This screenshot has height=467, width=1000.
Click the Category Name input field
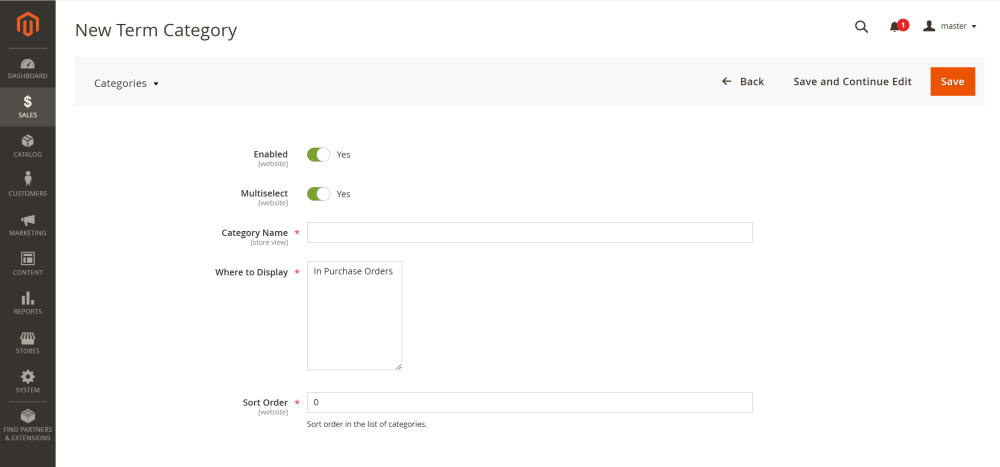tap(529, 232)
